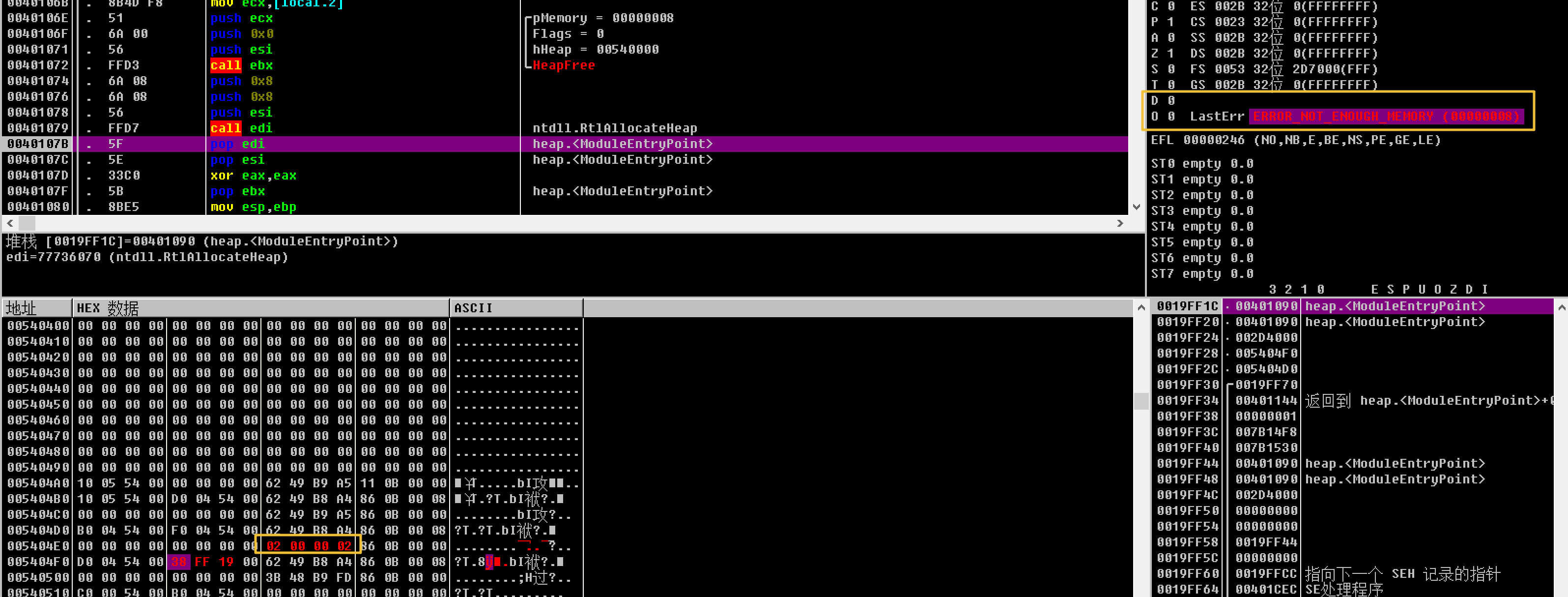This screenshot has height=597, width=1568.
Task: Select the Z flag value in the registers pane
Action: (1170, 54)
